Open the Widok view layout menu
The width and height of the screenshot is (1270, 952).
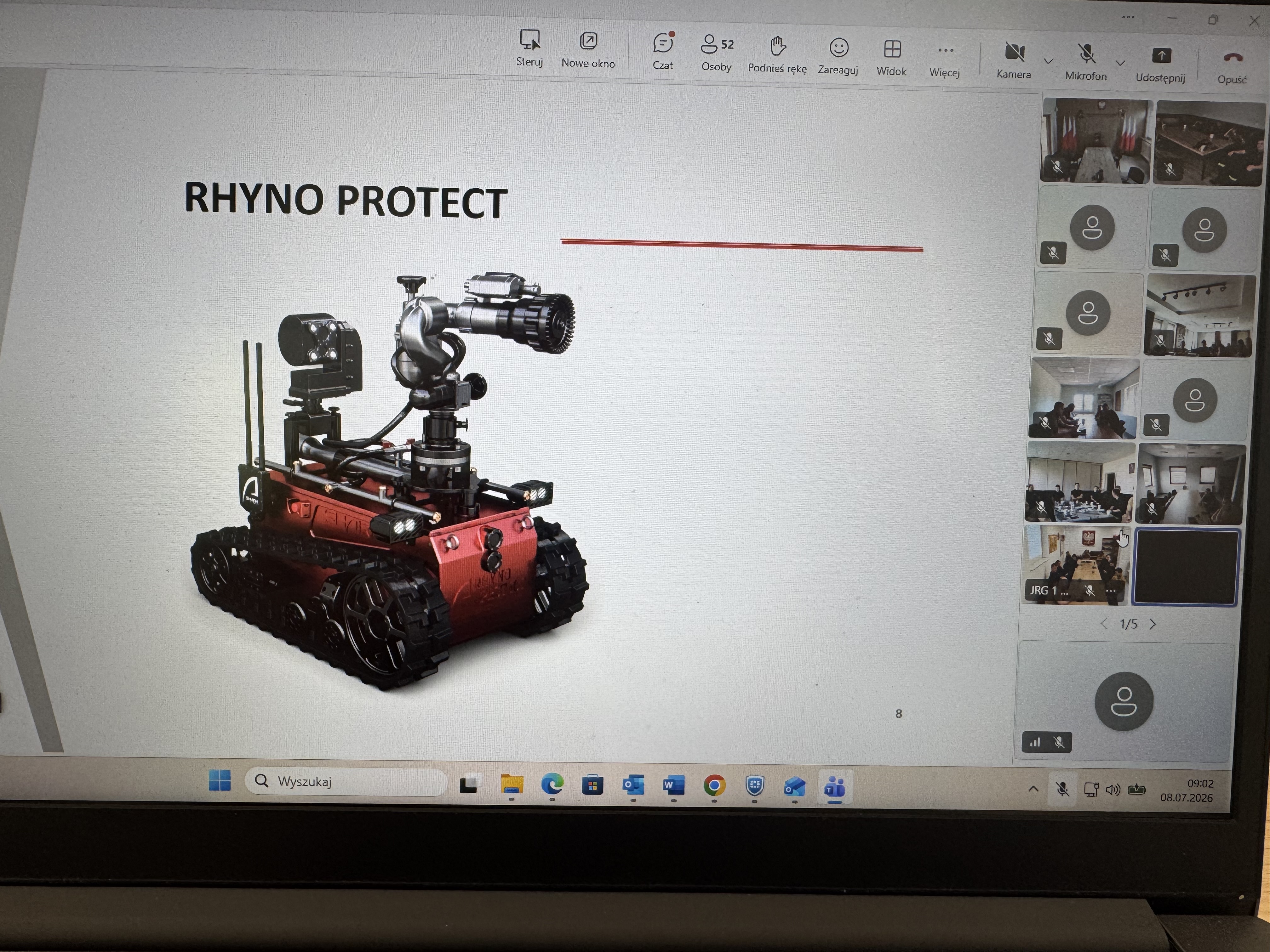point(892,57)
